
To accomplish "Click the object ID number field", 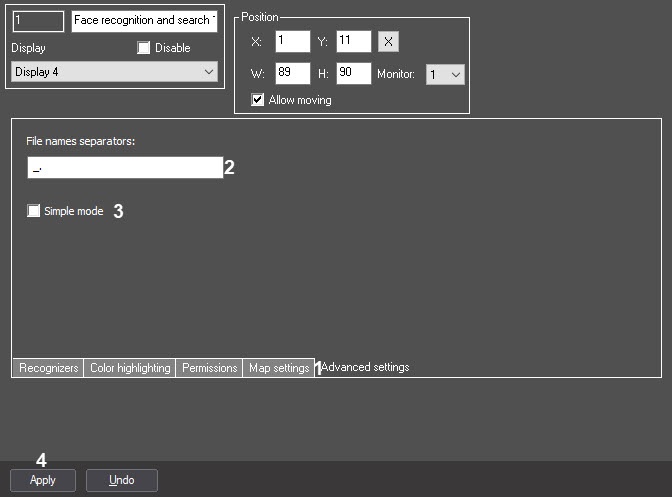I will click(38, 21).
